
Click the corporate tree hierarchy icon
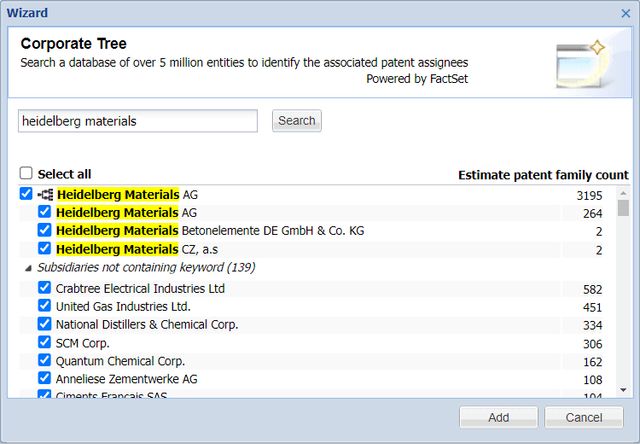(45, 195)
